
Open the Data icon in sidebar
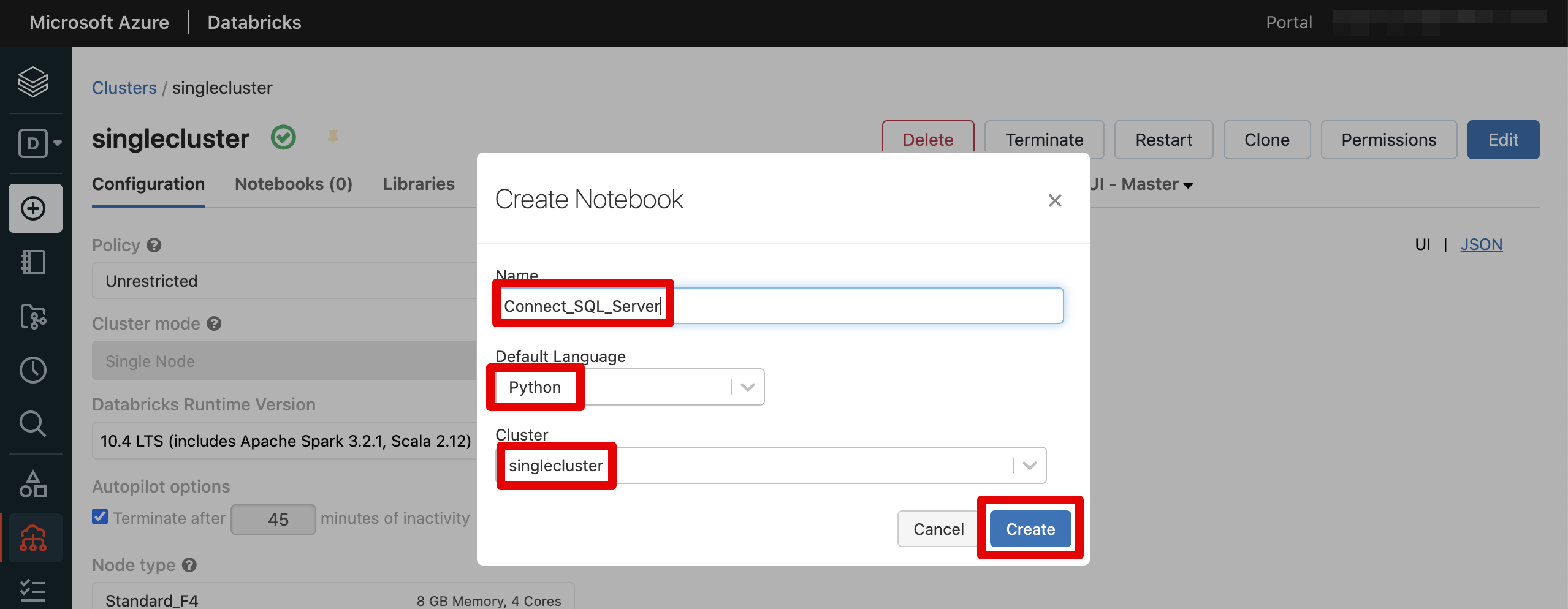(33, 483)
